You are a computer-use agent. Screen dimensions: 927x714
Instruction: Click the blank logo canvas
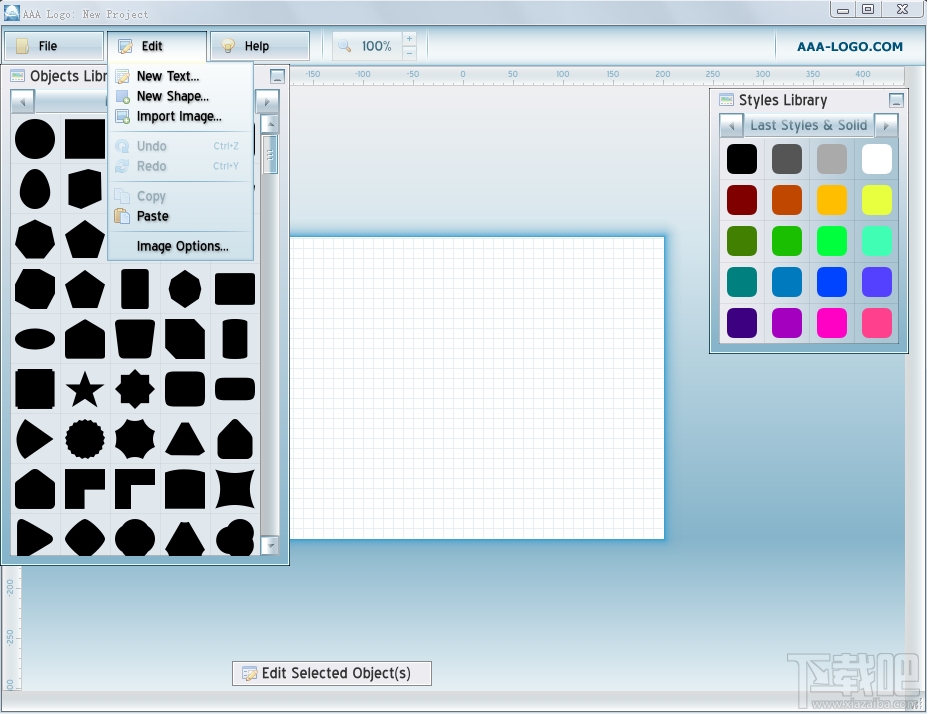477,388
